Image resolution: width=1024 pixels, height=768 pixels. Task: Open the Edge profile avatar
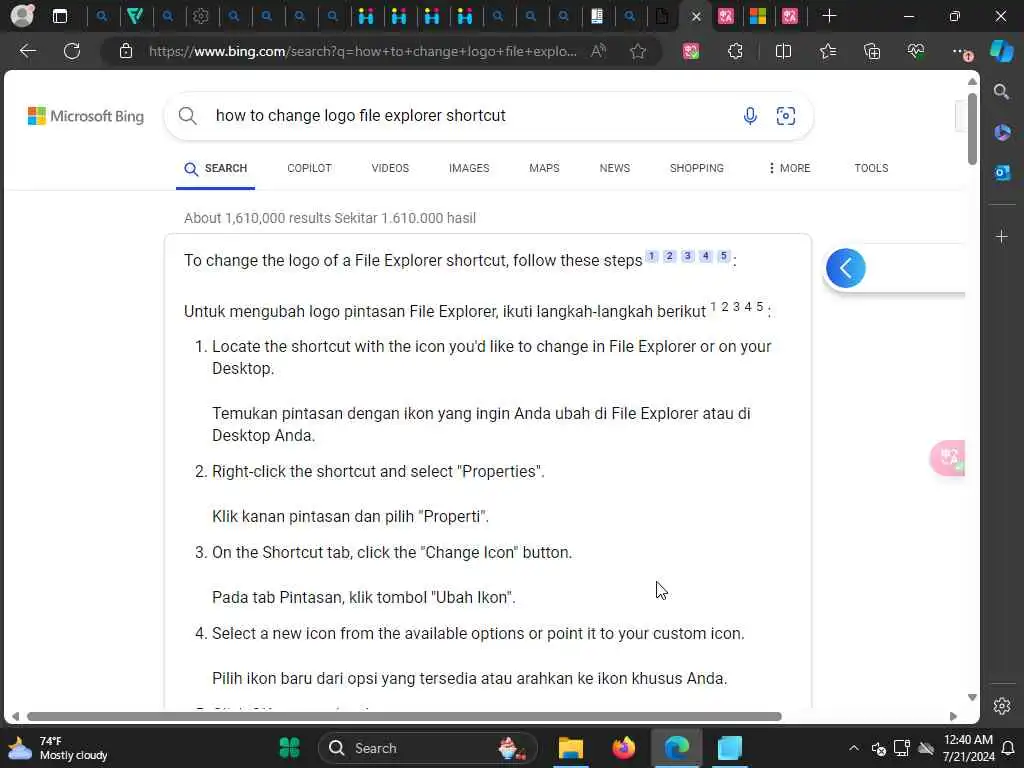click(22, 16)
